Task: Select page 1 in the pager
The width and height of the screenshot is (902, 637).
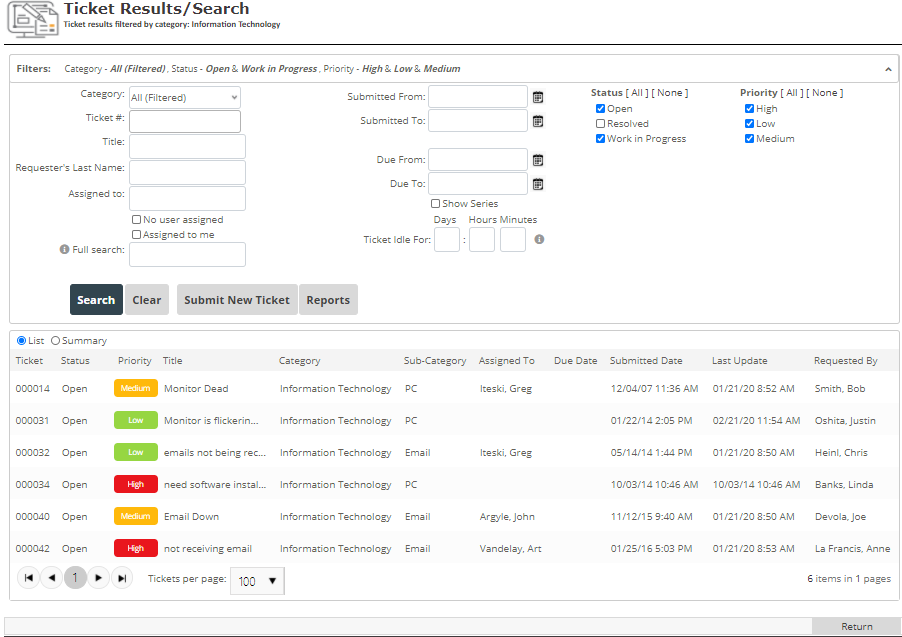Action: pyautogui.click(x=75, y=578)
